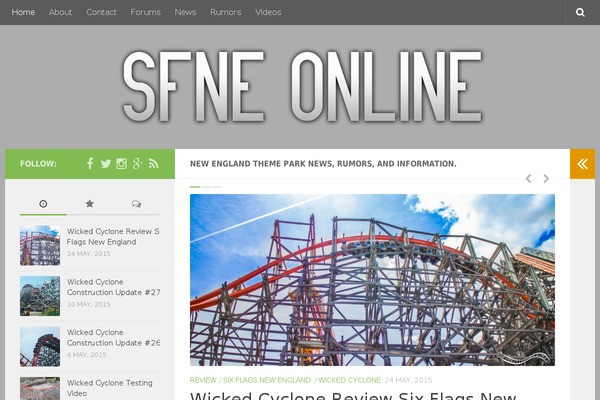This screenshot has height=400, width=600.
Task: Click thumbnail beside Construction Update #26
Action: (x=40, y=346)
